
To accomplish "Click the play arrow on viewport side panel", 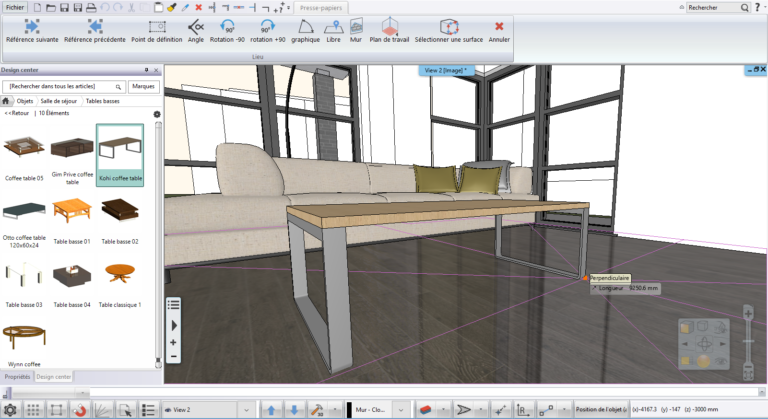I will (x=174, y=325).
